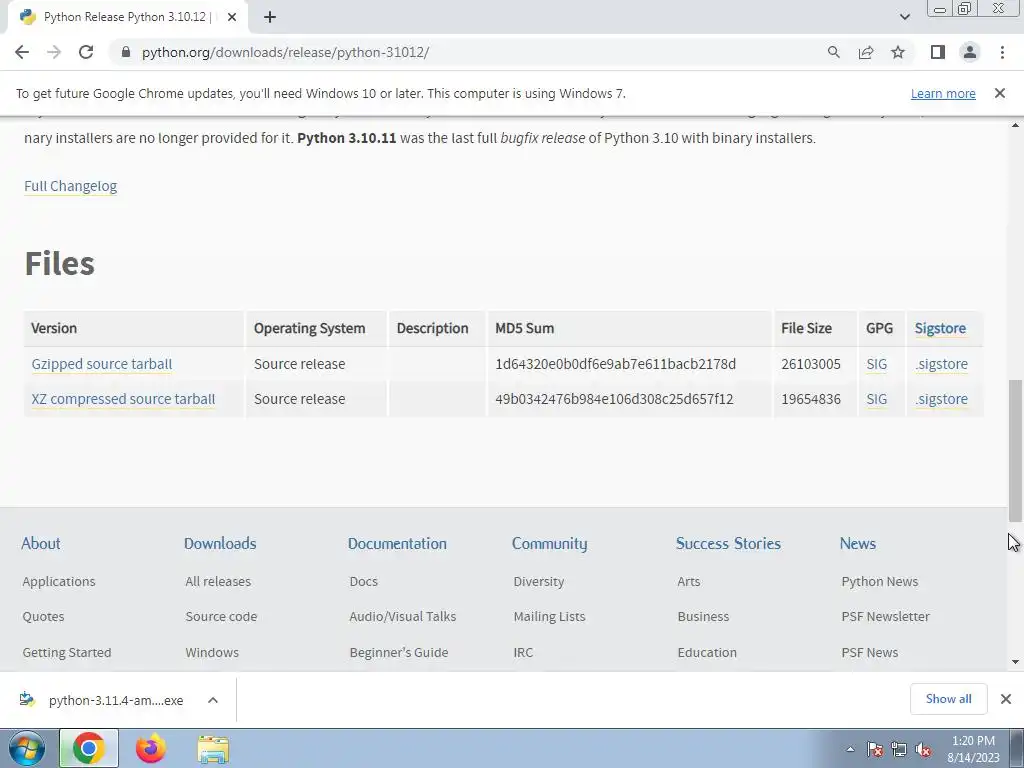Select the MD5 sum 49b0342476b984e106d308c25d657f12

614,399
